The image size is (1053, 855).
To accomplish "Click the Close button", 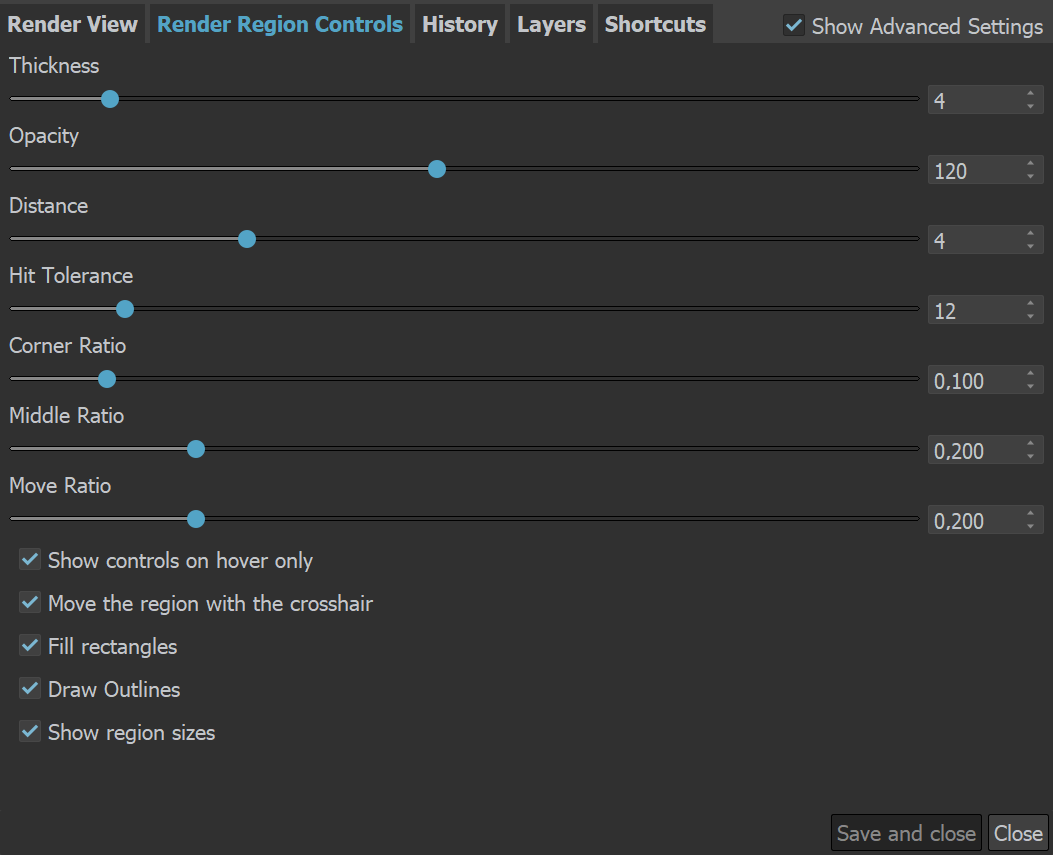I will click(1017, 832).
